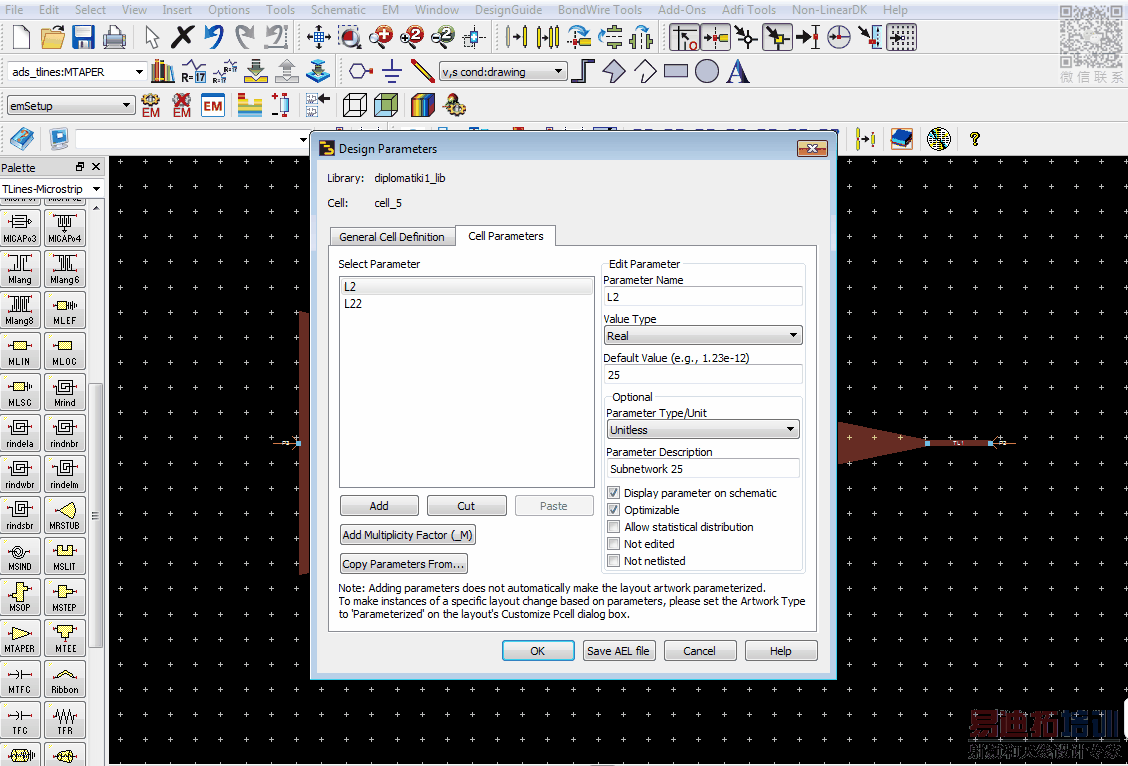Screen dimensions: 1128x766
Task: Open the substrate layer stack icon
Action: coord(250,106)
